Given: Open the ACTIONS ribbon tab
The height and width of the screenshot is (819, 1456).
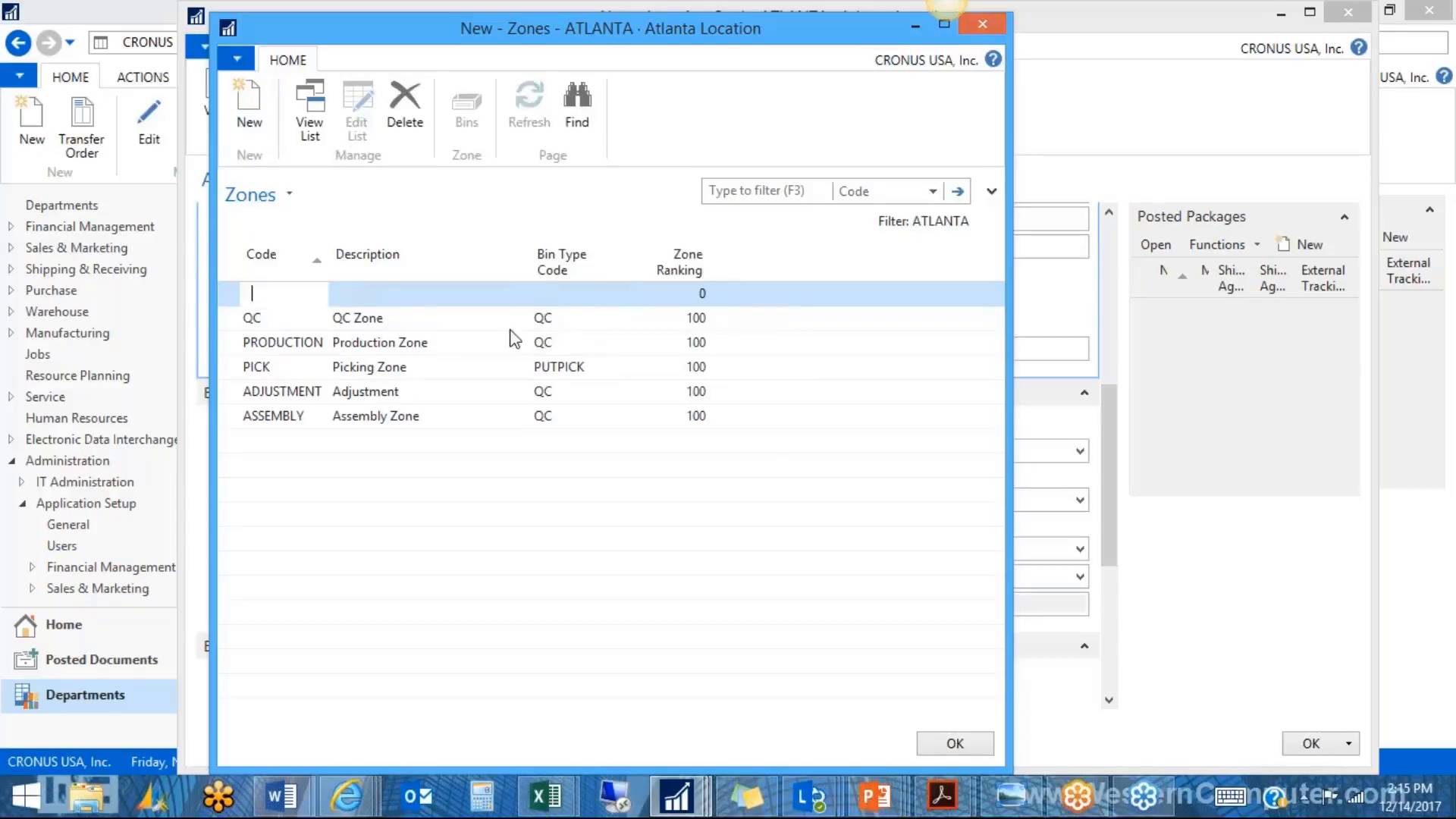Looking at the screenshot, I should click(141, 77).
